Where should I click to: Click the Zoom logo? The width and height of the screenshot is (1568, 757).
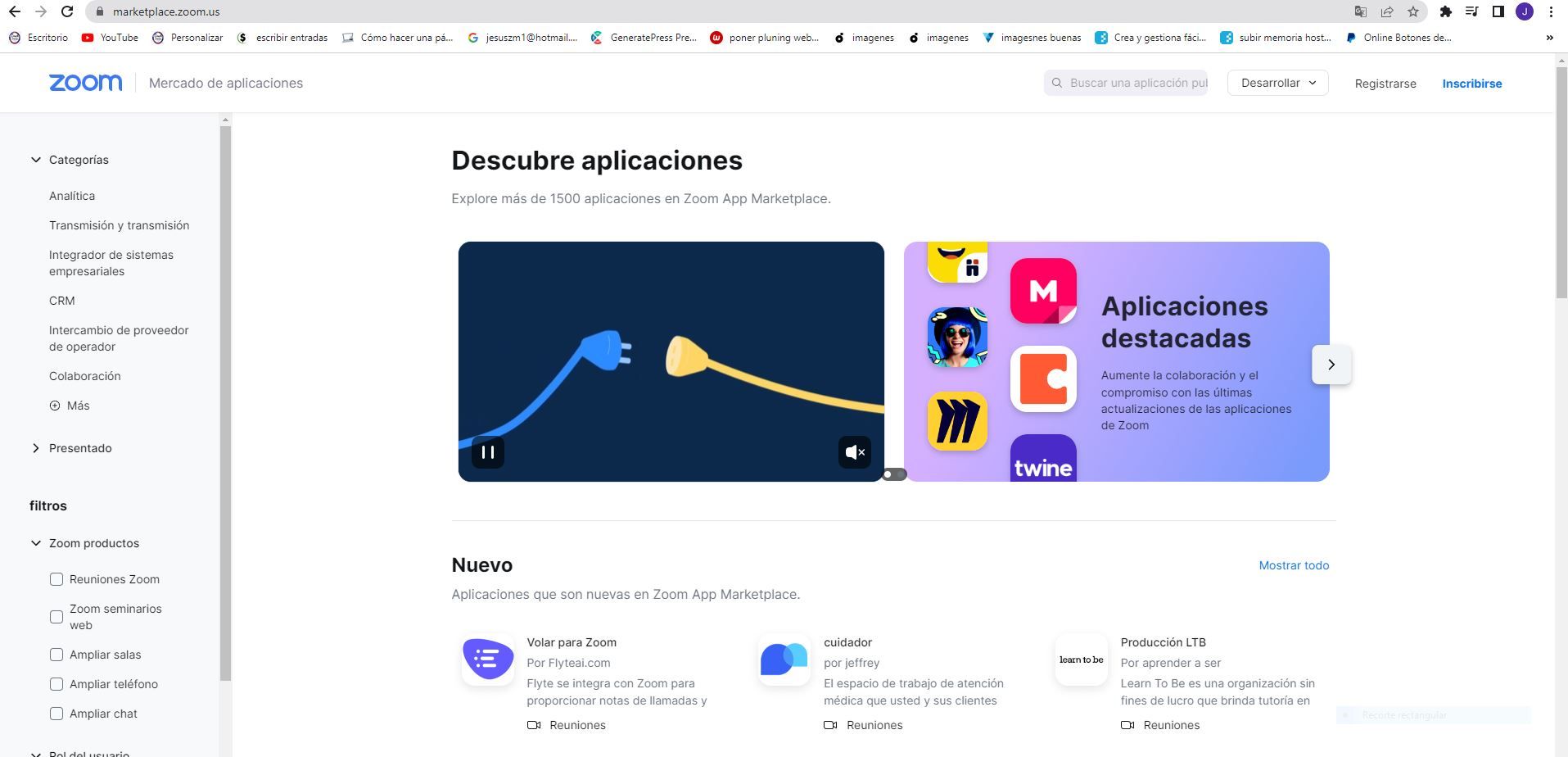click(x=85, y=83)
